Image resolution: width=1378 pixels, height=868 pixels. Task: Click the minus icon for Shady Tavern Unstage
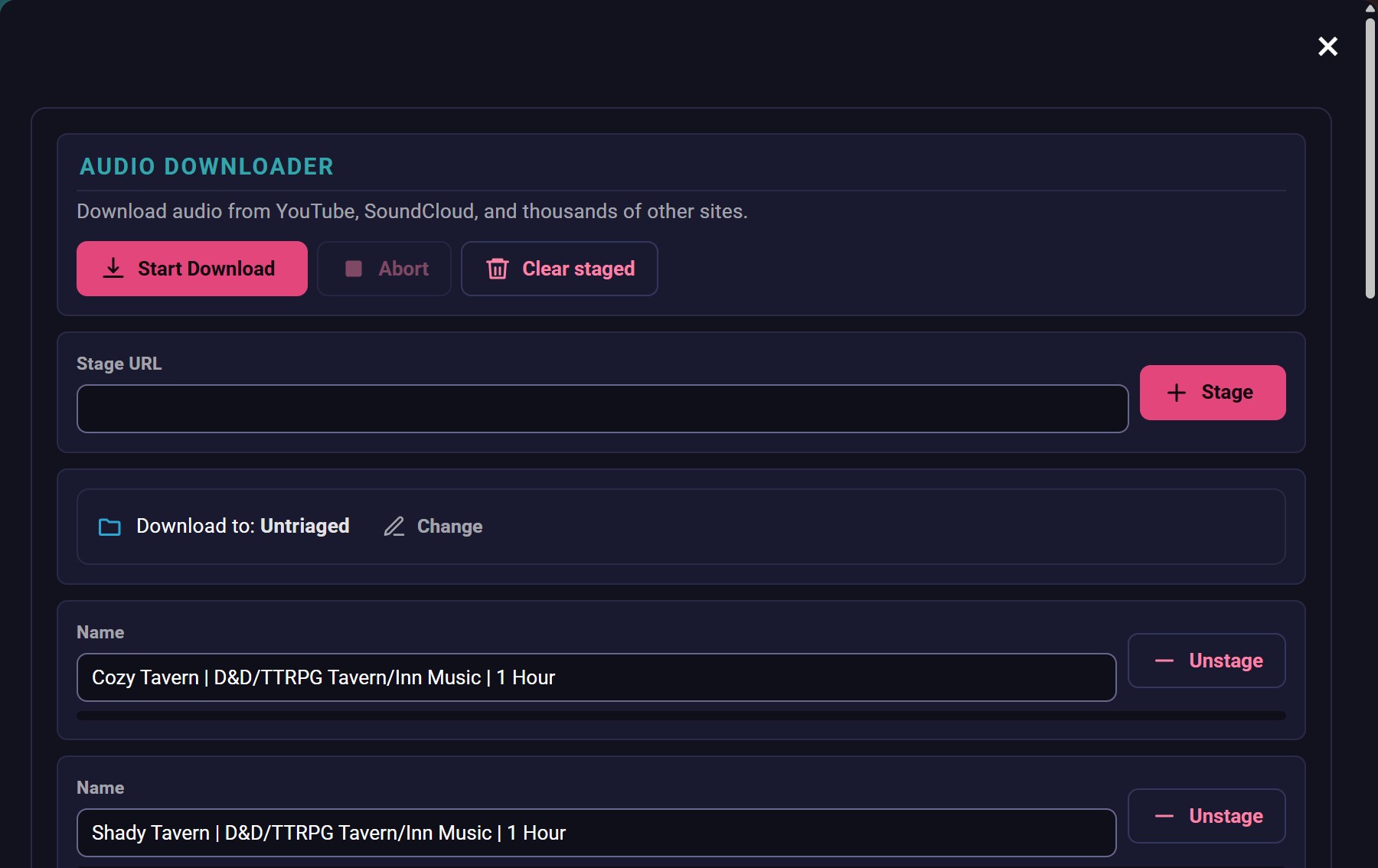pyautogui.click(x=1164, y=816)
